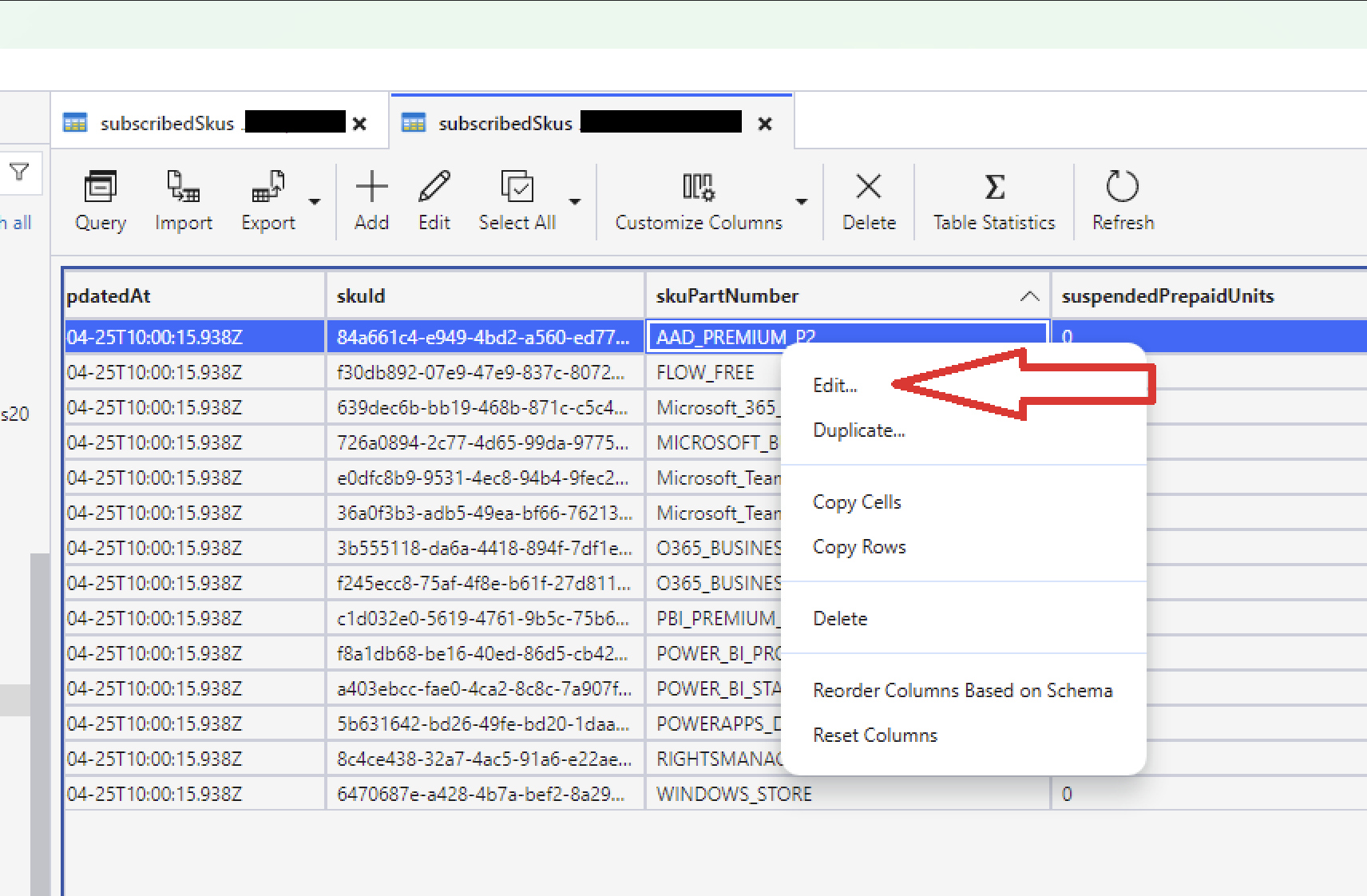Viewport: 1367px width, 896px height.
Task: Click skuId cell 36a0f3b3-adb5-49ea-bf66-76213...
Action: pyautogui.click(x=485, y=513)
